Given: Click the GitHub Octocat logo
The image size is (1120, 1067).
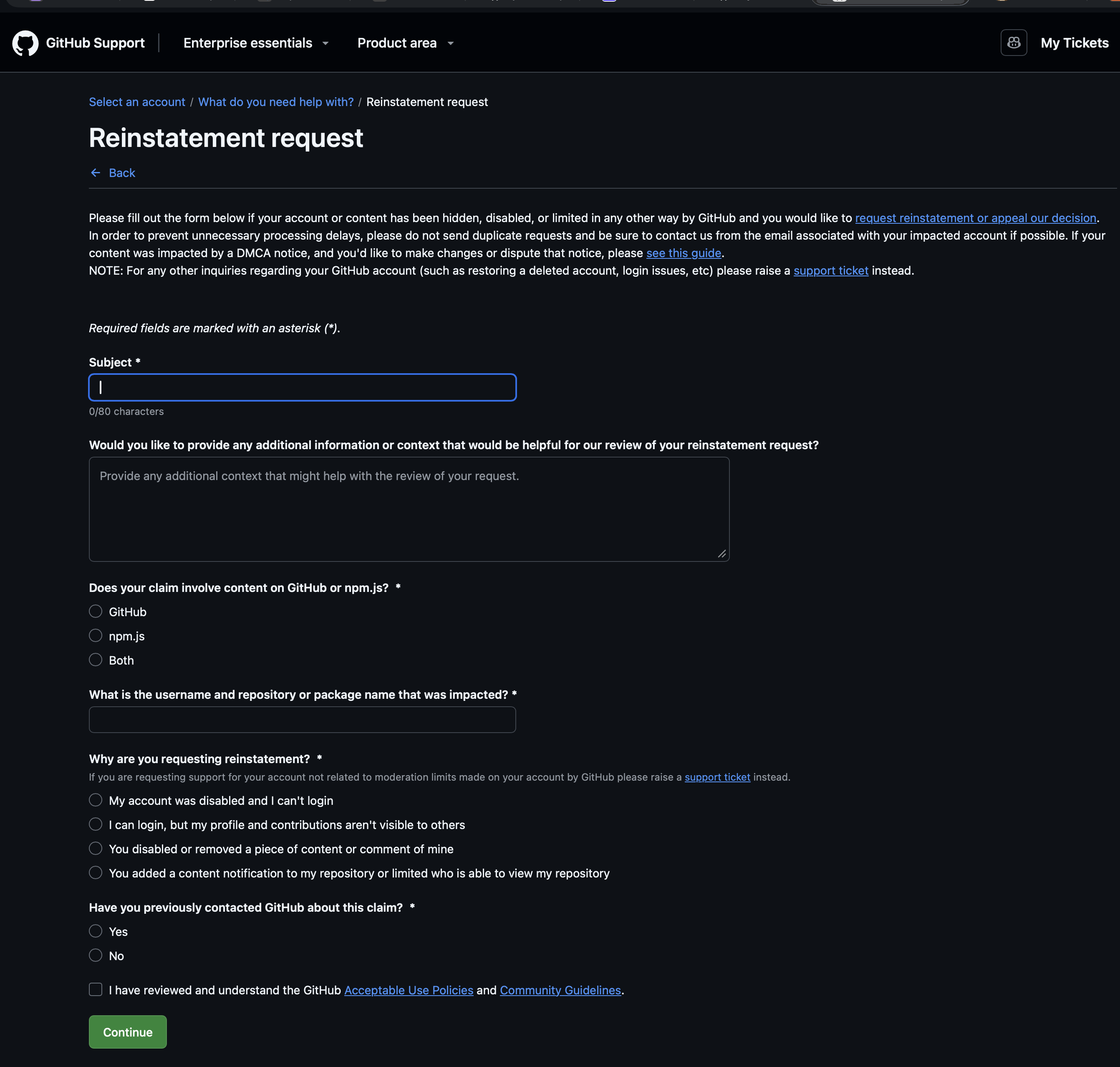Looking at the screenshot, I should tap(25, 43).
